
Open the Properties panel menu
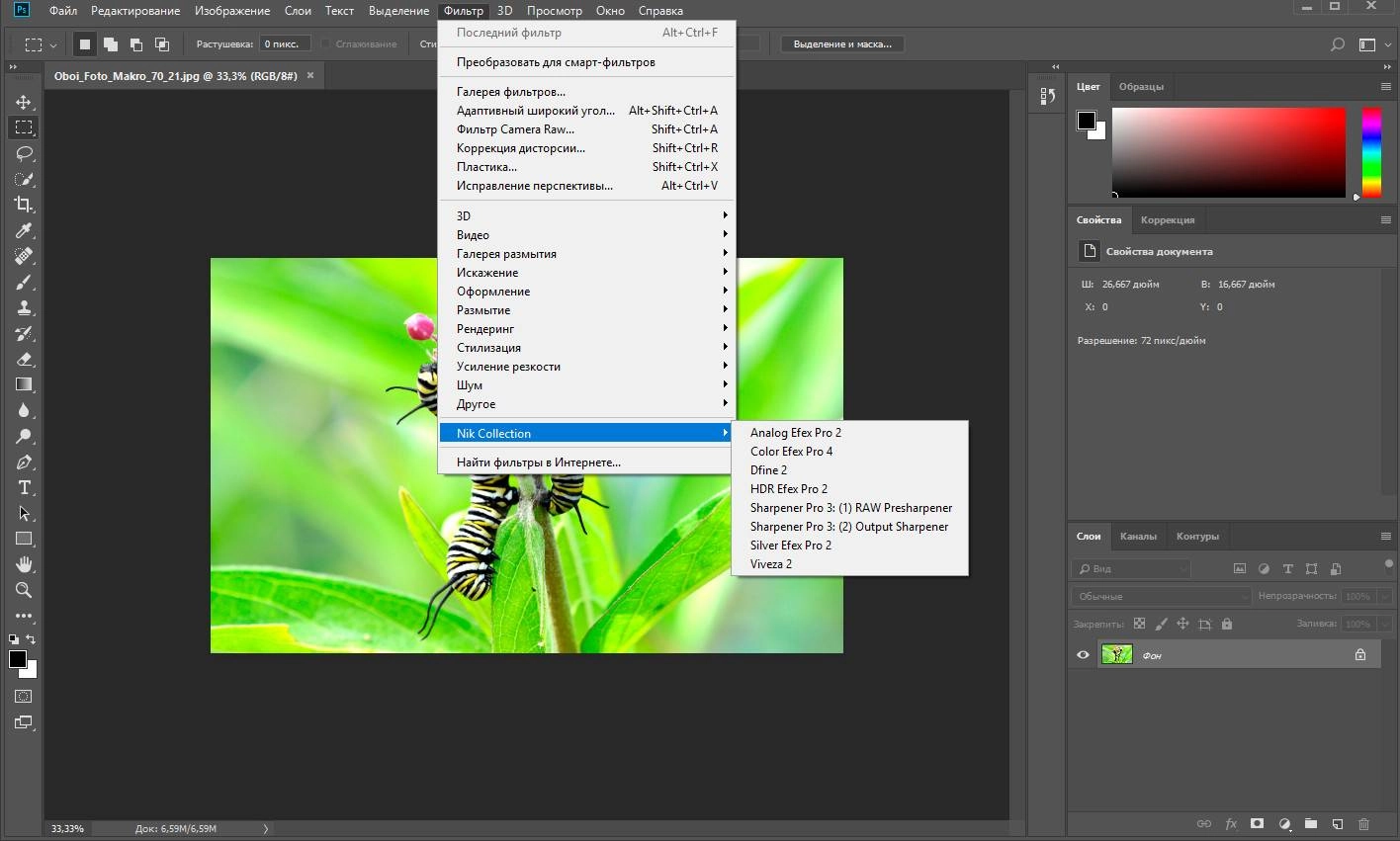(x=1385, y=220)
